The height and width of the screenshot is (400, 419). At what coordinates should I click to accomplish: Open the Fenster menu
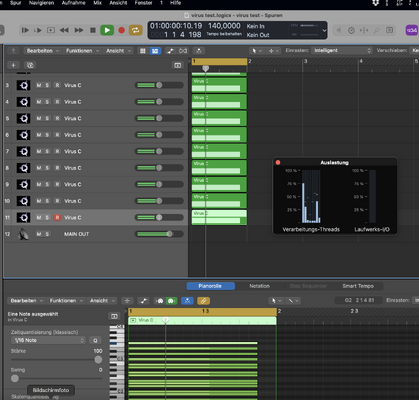(144, 3)
